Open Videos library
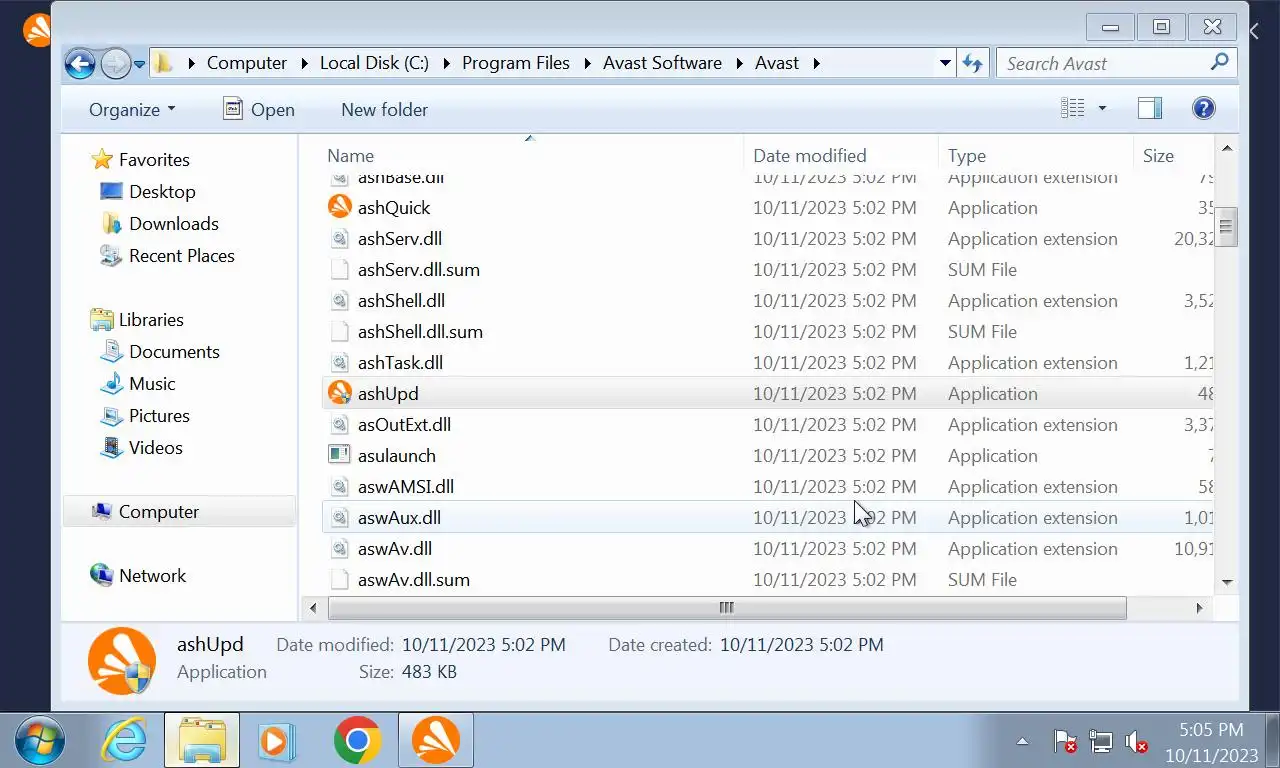This screenshot has width=1280, height=768. [x=155, y=447]
